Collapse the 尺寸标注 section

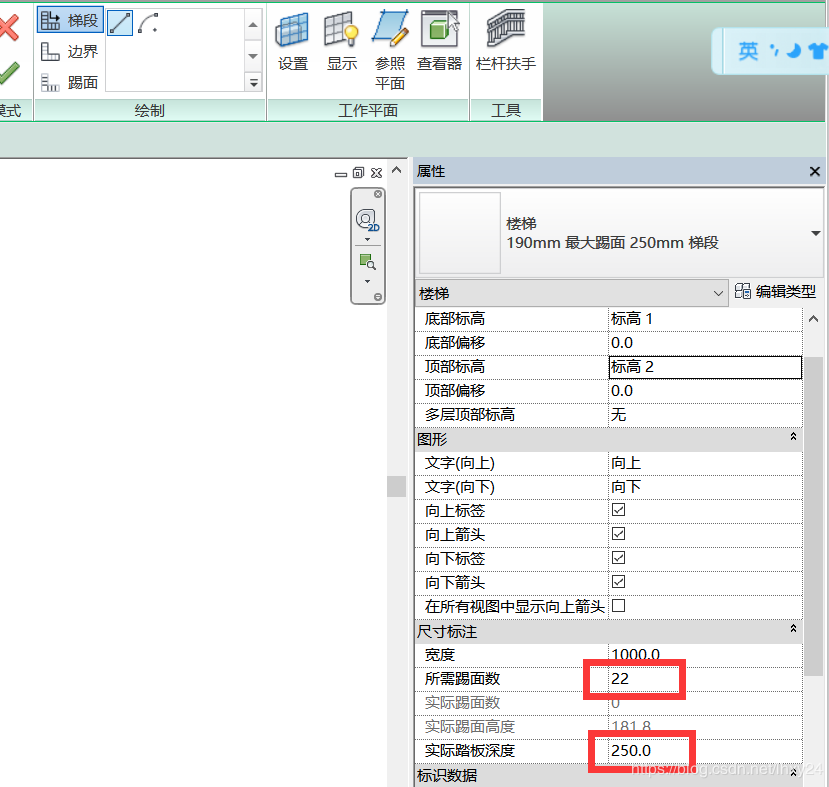click(793, 629)
